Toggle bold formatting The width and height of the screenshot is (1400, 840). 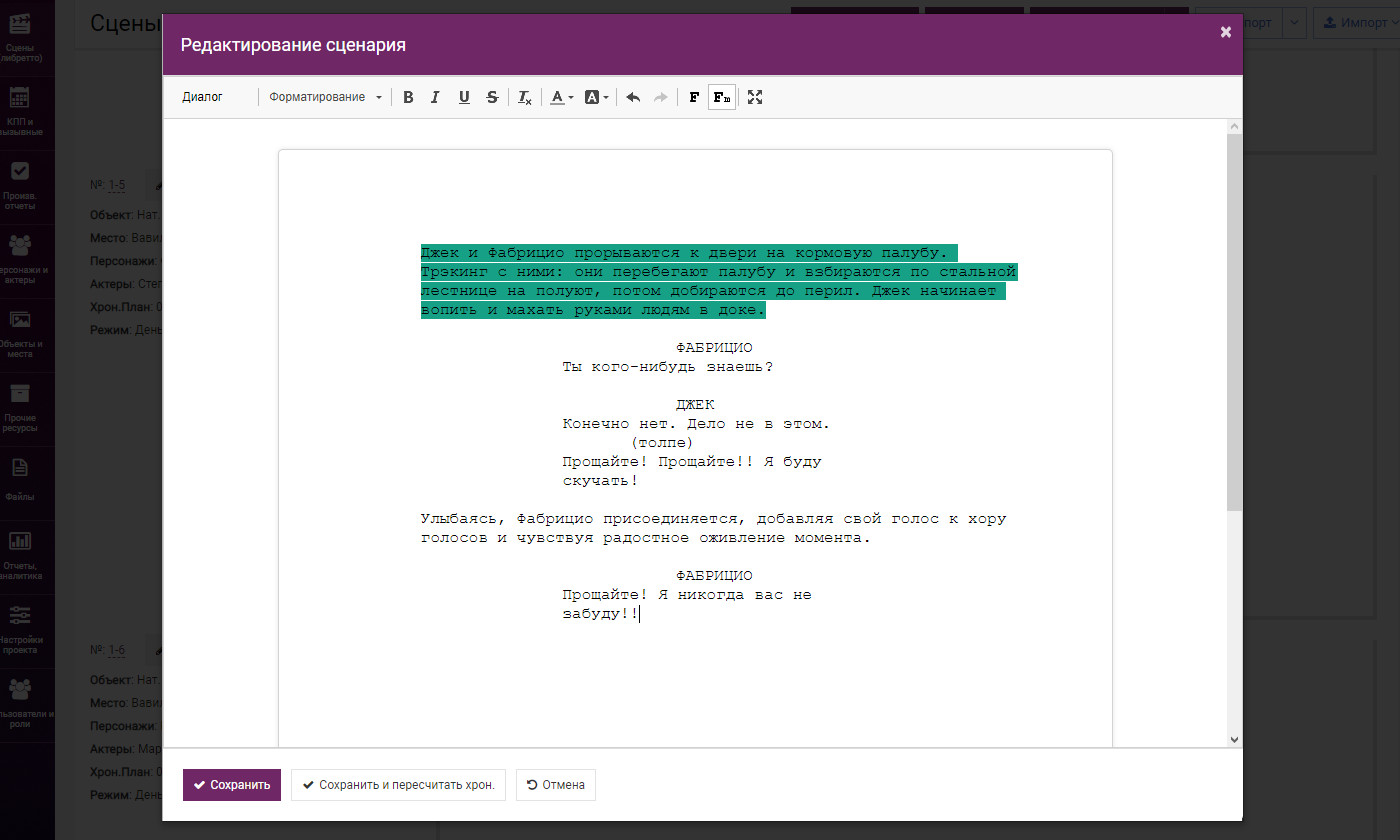pyautogui.click(x=408, y=97)
